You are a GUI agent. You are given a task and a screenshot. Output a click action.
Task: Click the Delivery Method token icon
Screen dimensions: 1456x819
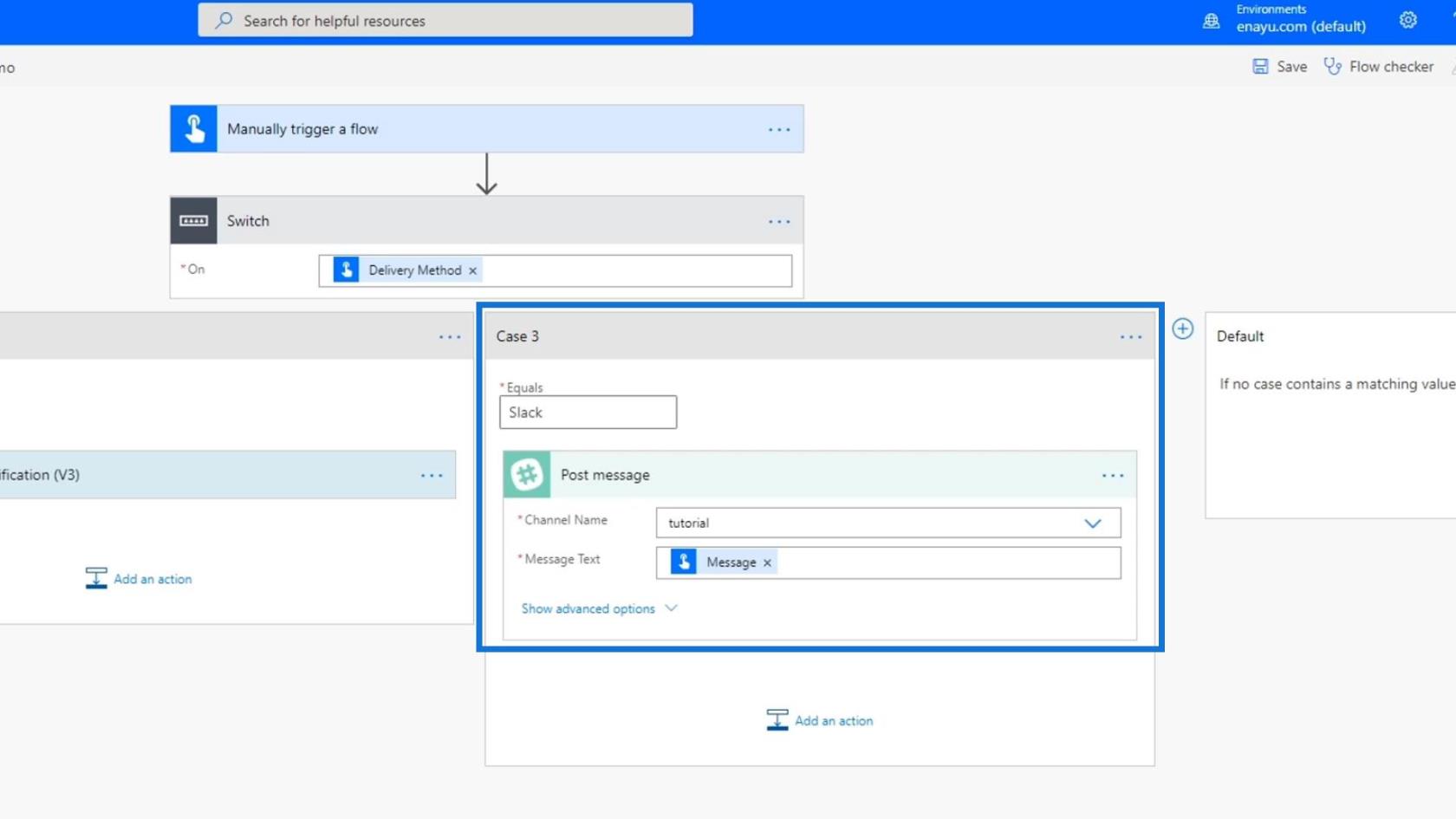pyautogui.click(x=347, y=270)
